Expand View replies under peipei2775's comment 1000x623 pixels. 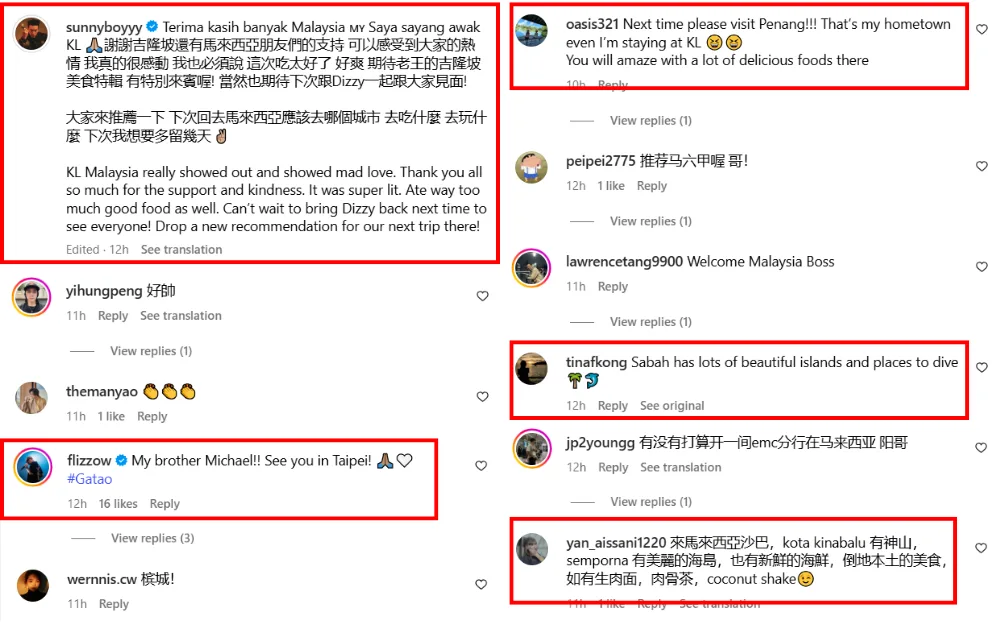click(651, 221)
